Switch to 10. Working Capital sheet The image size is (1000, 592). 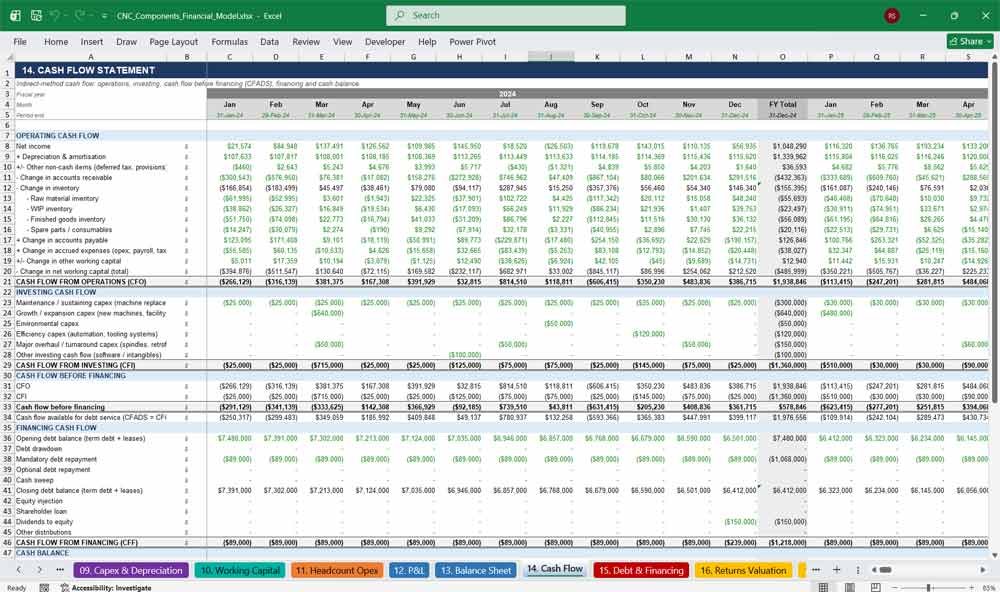(x=240, y=570)
